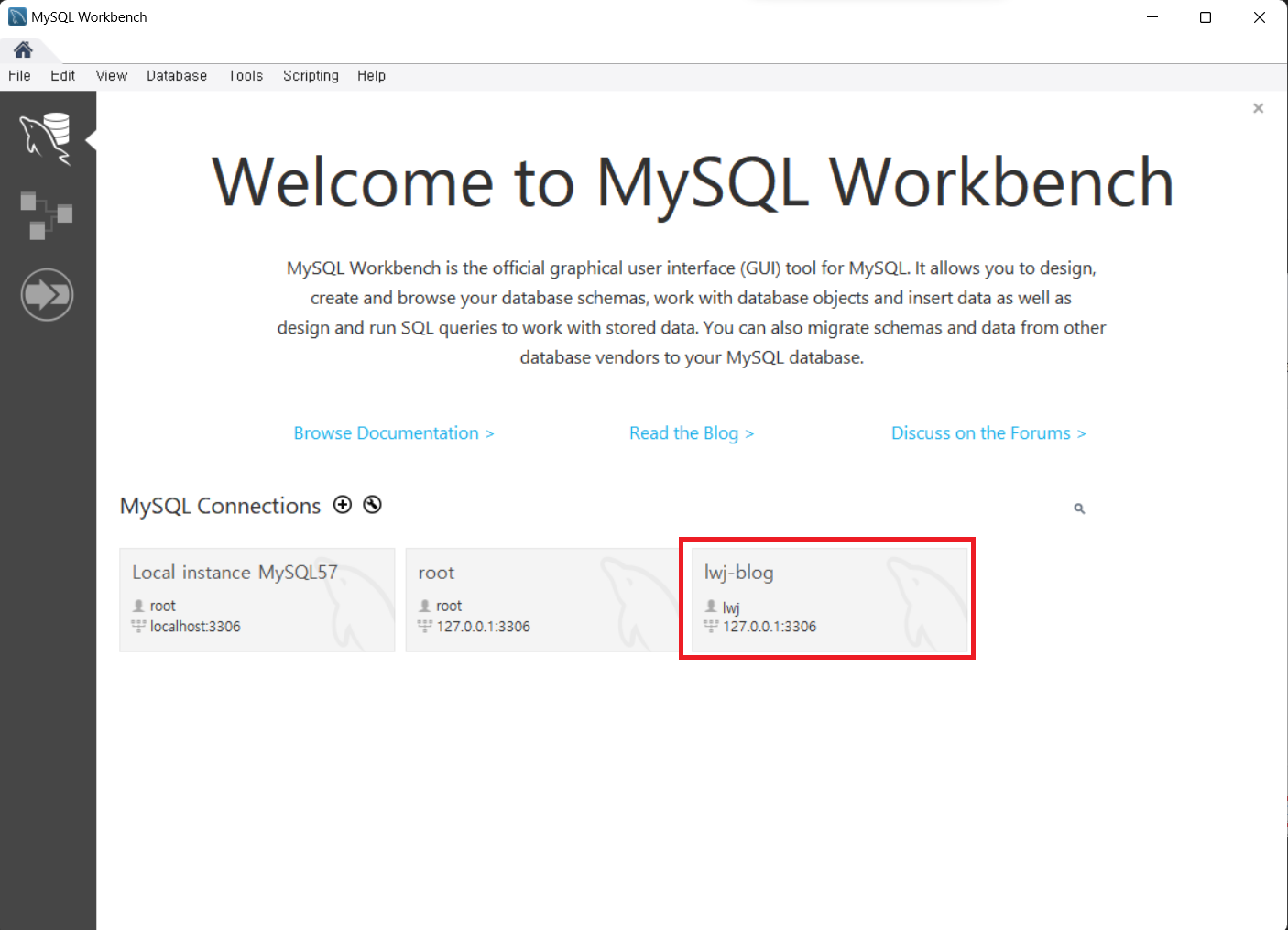Click the connections search magnifier icon
This screenshot has width=1288, height=930.
click(1079, 509)
